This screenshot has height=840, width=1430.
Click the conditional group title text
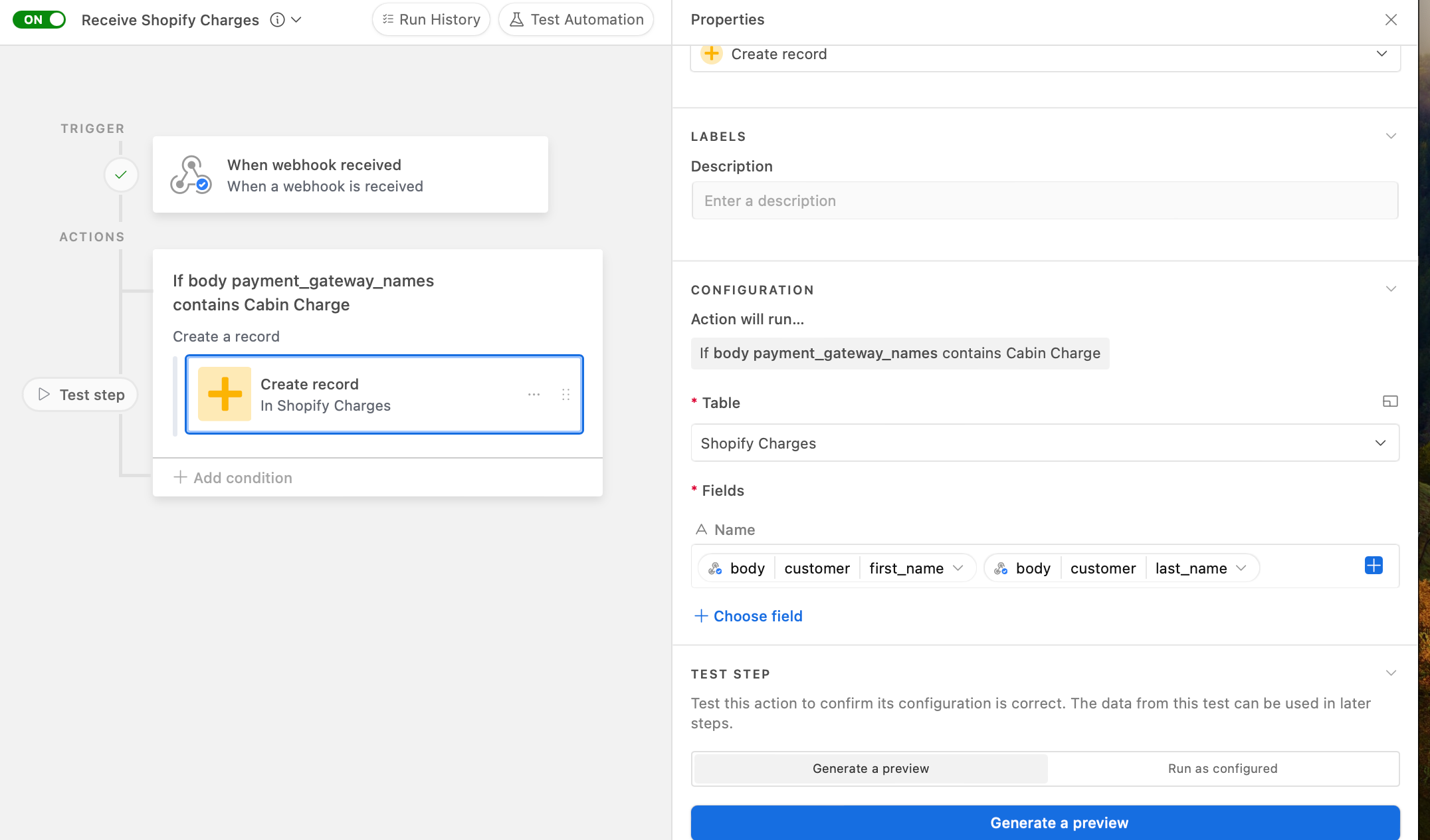[x=303, y=293]
